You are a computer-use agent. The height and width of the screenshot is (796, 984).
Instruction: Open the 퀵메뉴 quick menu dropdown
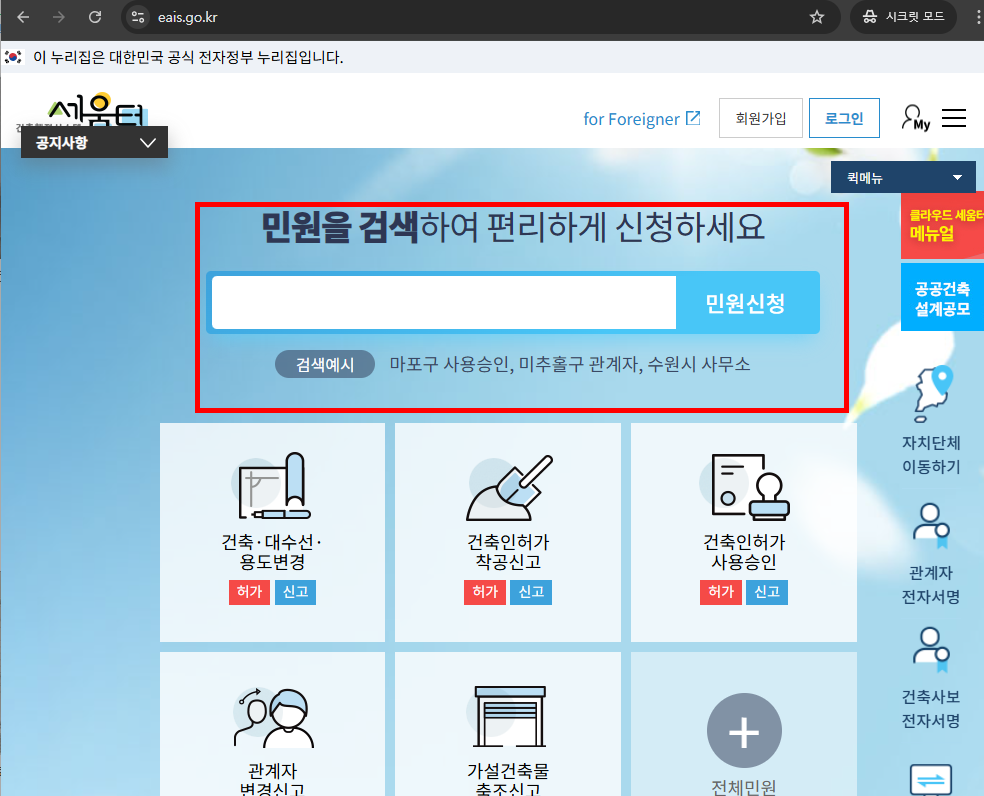(x=901, y=176)
